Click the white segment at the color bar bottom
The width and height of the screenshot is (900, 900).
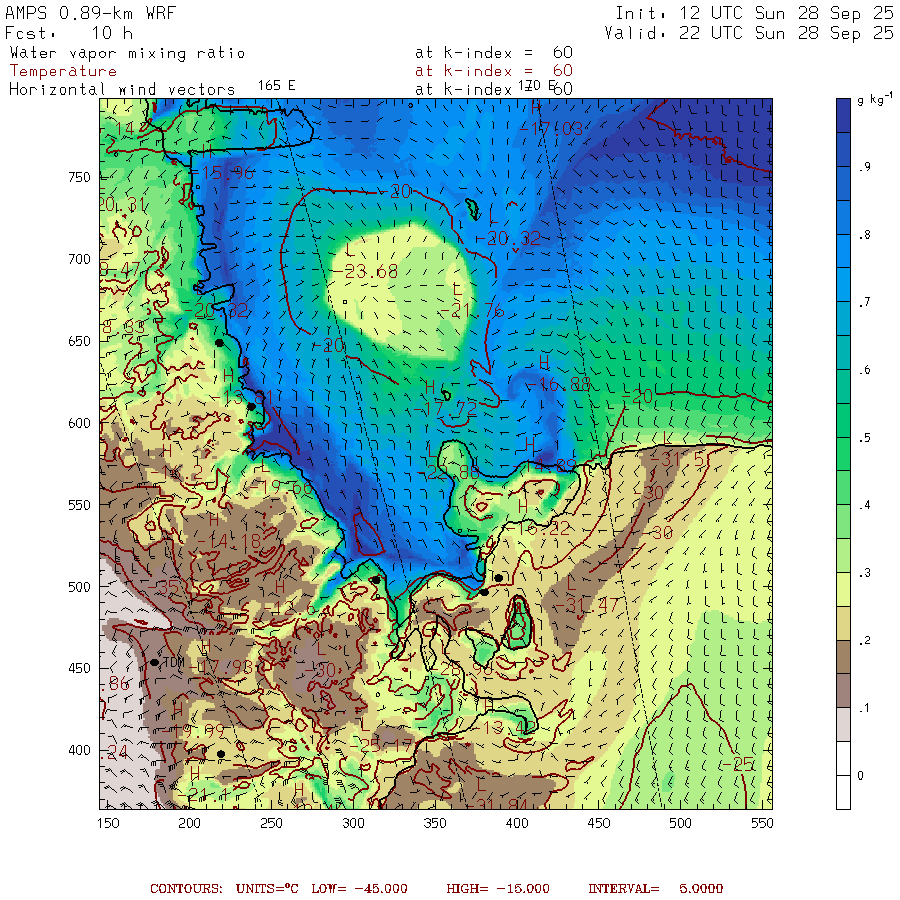[x=843, y=792]
